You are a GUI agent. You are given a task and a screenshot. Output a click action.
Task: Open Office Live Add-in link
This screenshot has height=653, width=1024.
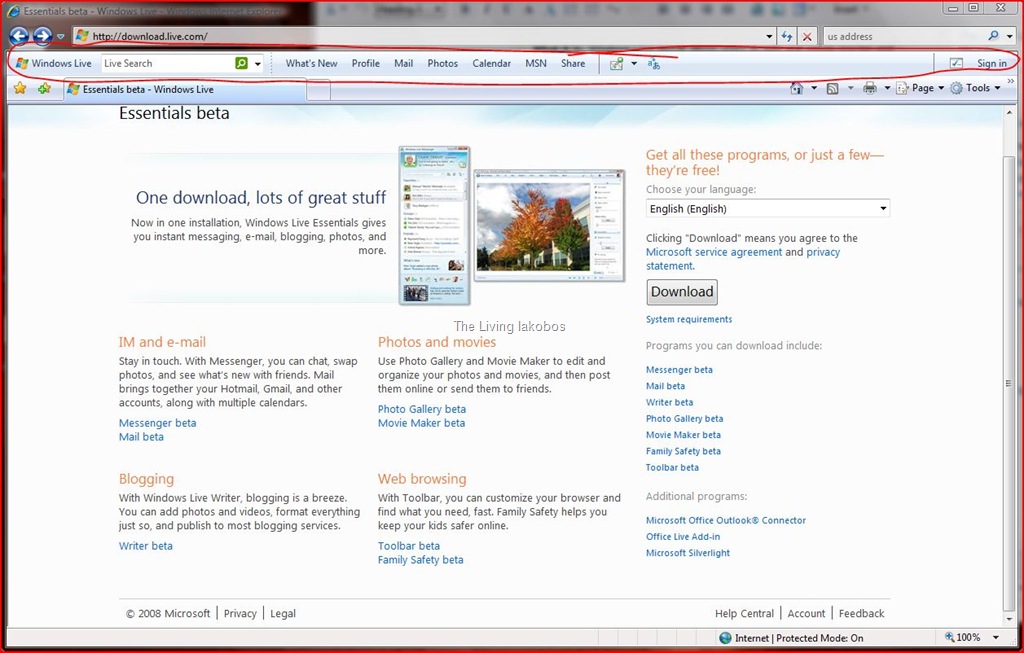pos(683,537)
